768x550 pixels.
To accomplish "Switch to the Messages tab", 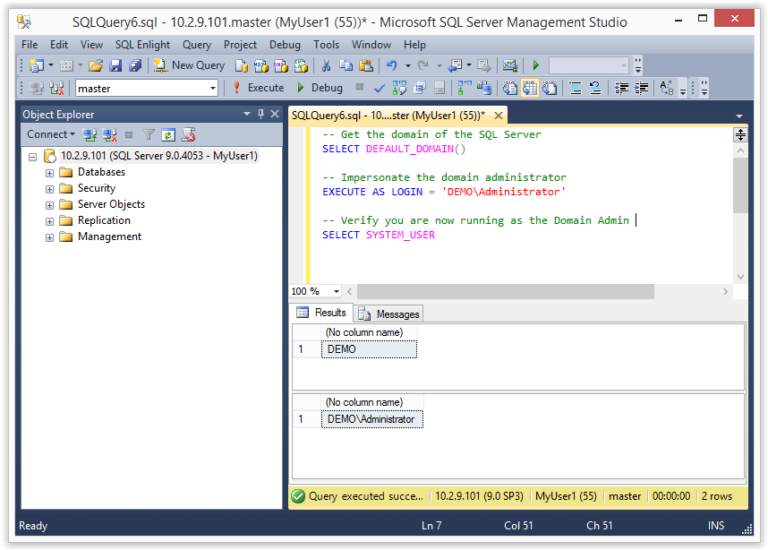I will [x=390, y=314].
